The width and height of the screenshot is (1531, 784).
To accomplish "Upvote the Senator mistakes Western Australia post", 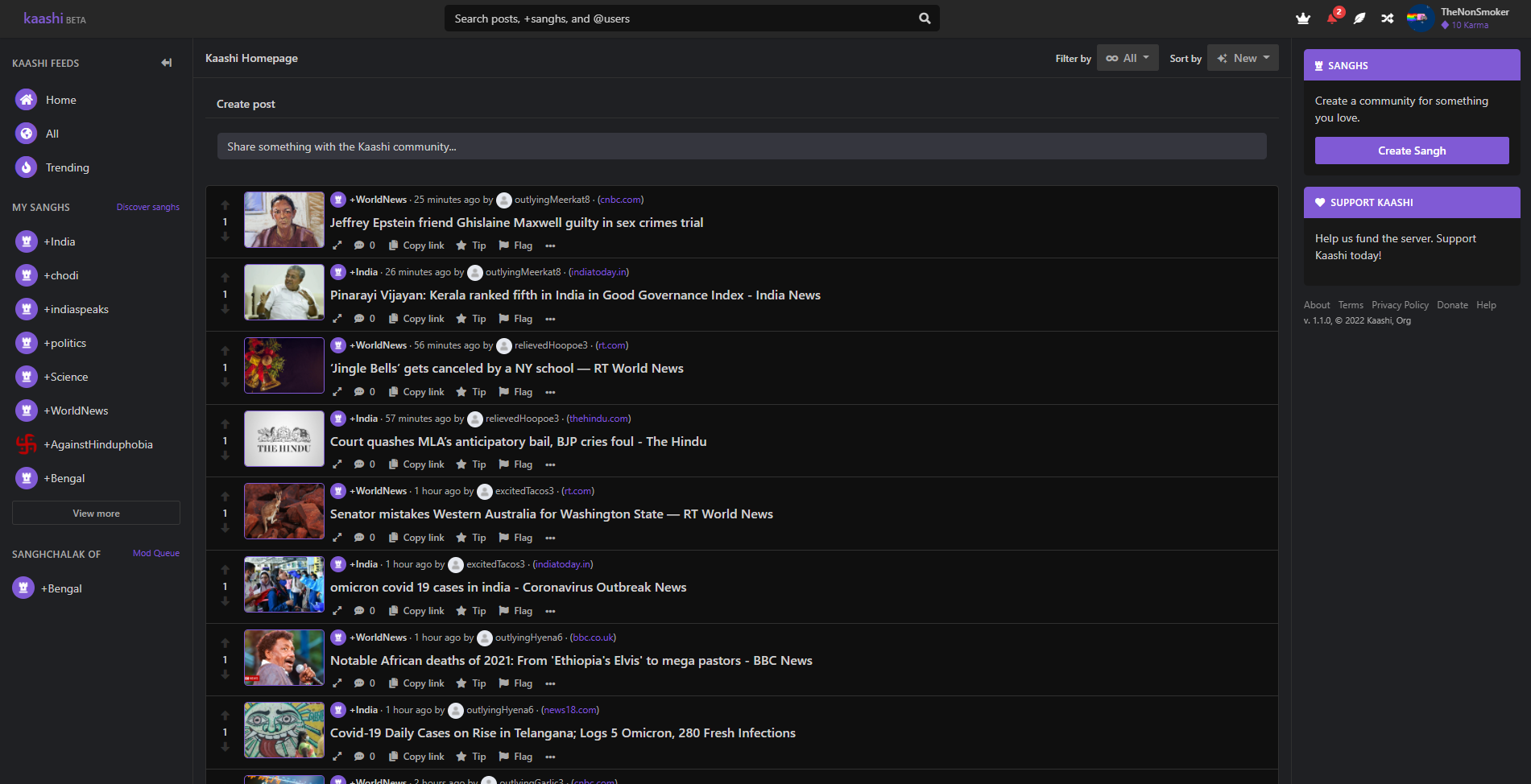I will (x=226, y=497).
